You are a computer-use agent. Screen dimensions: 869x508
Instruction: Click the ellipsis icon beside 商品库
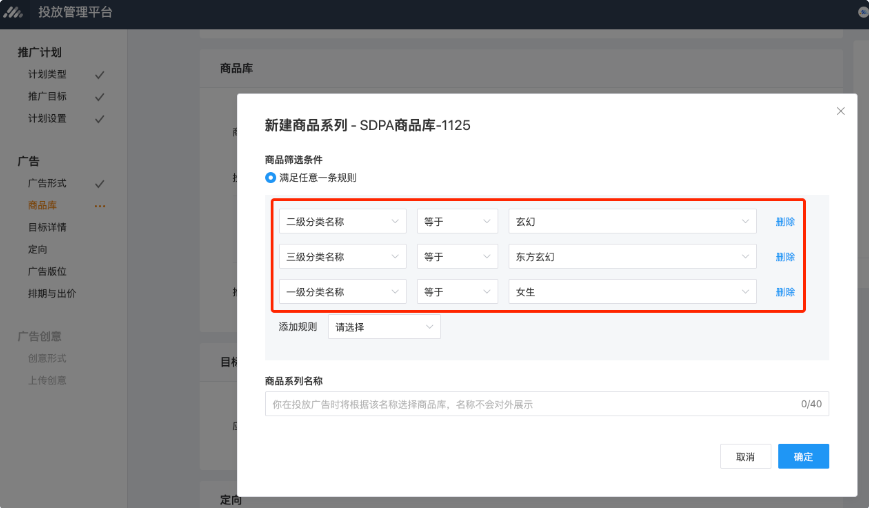coord(100,206)
